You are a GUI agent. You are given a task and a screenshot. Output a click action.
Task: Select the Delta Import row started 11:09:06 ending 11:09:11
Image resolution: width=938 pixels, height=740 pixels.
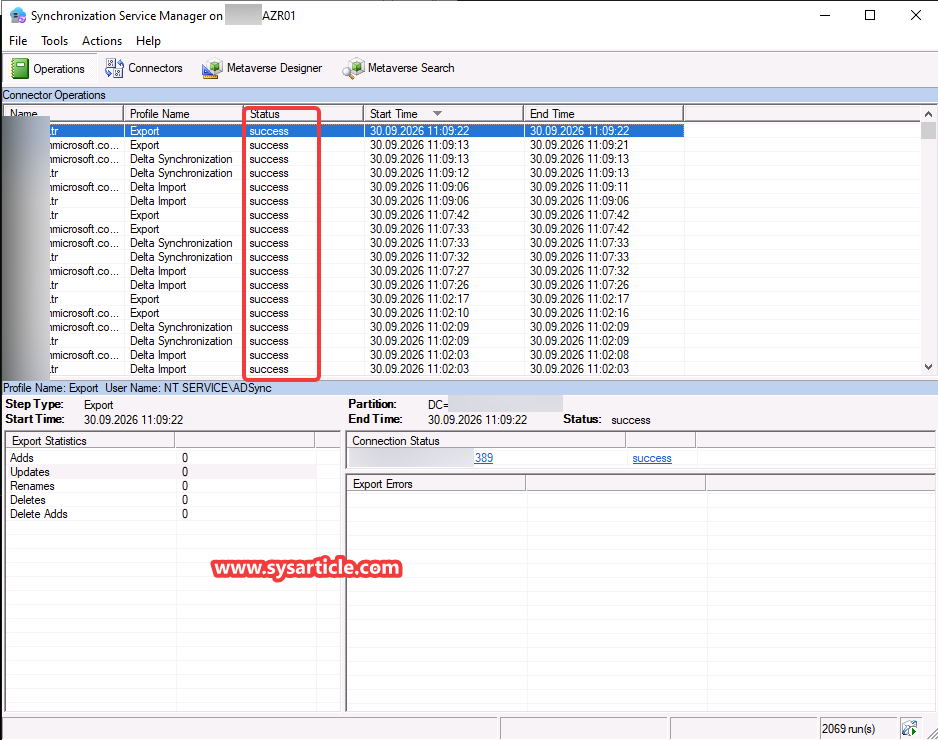pyautogui.click(x=343, y=187)
